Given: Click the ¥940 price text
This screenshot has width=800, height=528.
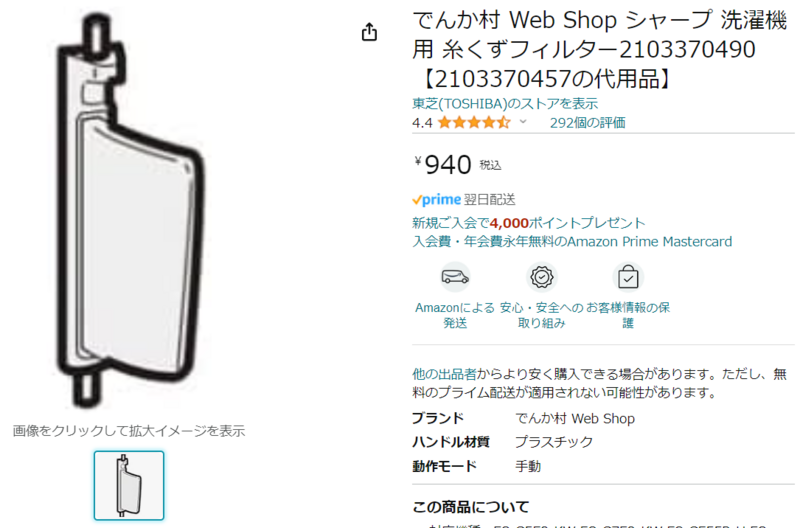Looking at the screenshot, I should coord(443,164).
